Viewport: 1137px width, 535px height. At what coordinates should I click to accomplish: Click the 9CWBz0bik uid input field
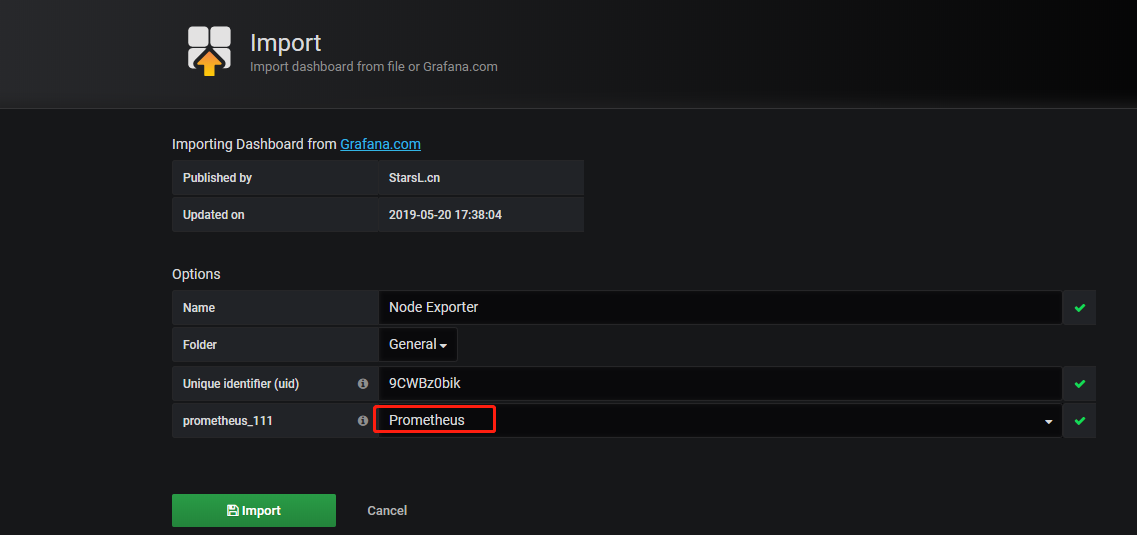click(x=720, y=383)
